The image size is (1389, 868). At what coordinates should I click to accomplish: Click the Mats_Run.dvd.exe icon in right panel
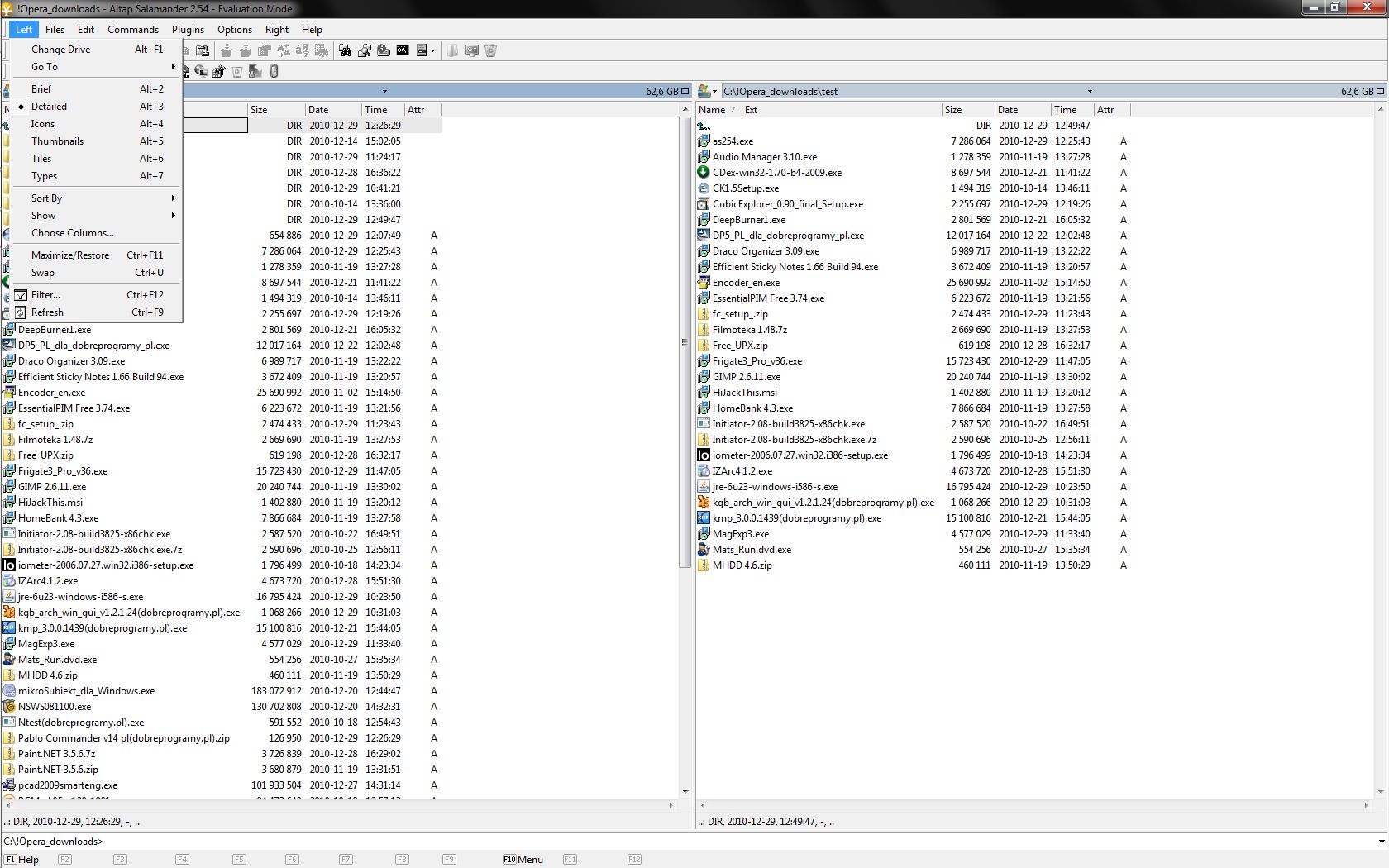pos(704,550)
